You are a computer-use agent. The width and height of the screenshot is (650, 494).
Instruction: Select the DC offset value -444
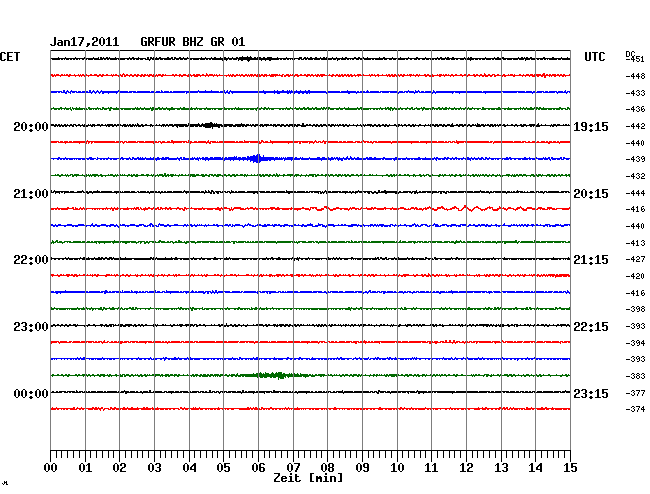tap(635, 193)
